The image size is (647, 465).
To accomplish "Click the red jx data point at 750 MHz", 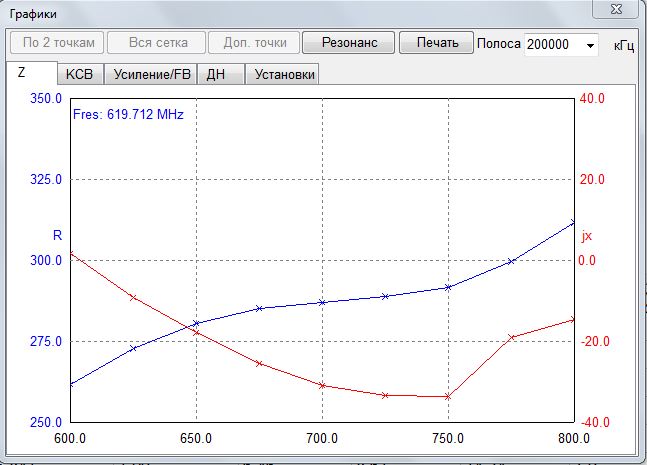I will click(448, 397).
